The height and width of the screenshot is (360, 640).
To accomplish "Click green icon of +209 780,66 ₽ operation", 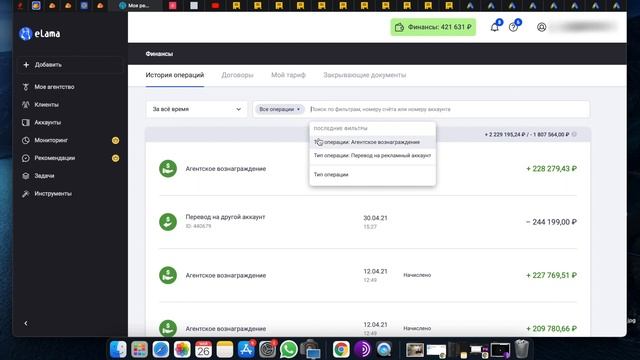I will pos(168,329).
